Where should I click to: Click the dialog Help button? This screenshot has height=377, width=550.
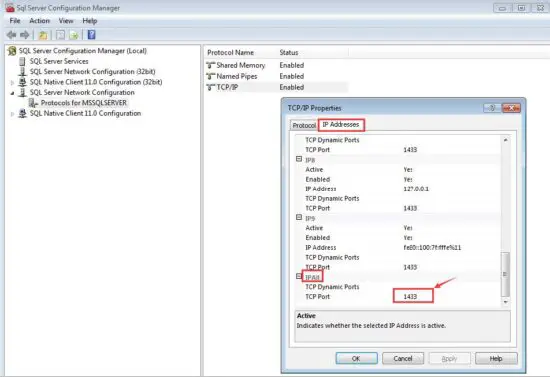(x=496, y=358)
